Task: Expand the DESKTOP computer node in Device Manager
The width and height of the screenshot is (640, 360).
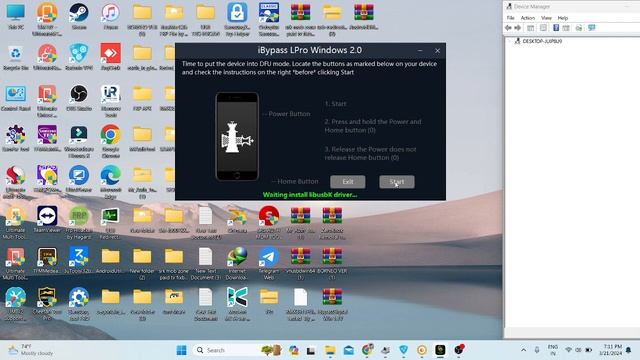Action: [x=509, y=41]
